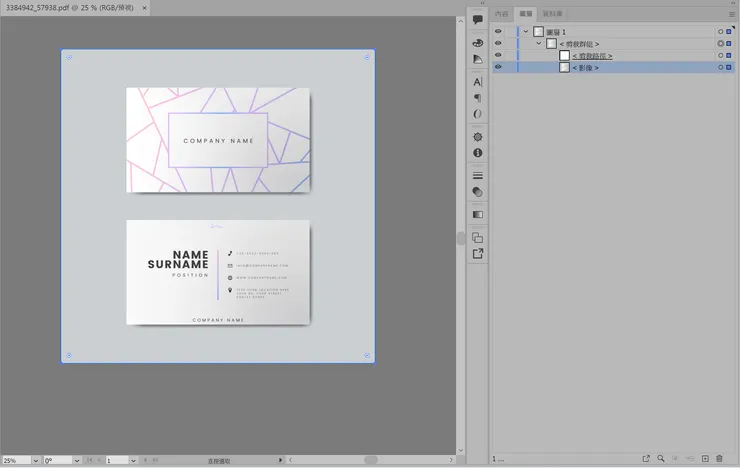Image resolution: width=740 pixels, height=468 pixels.
Task: Toggle visibility of the 影像 layer
Action: tap(498, 67)
